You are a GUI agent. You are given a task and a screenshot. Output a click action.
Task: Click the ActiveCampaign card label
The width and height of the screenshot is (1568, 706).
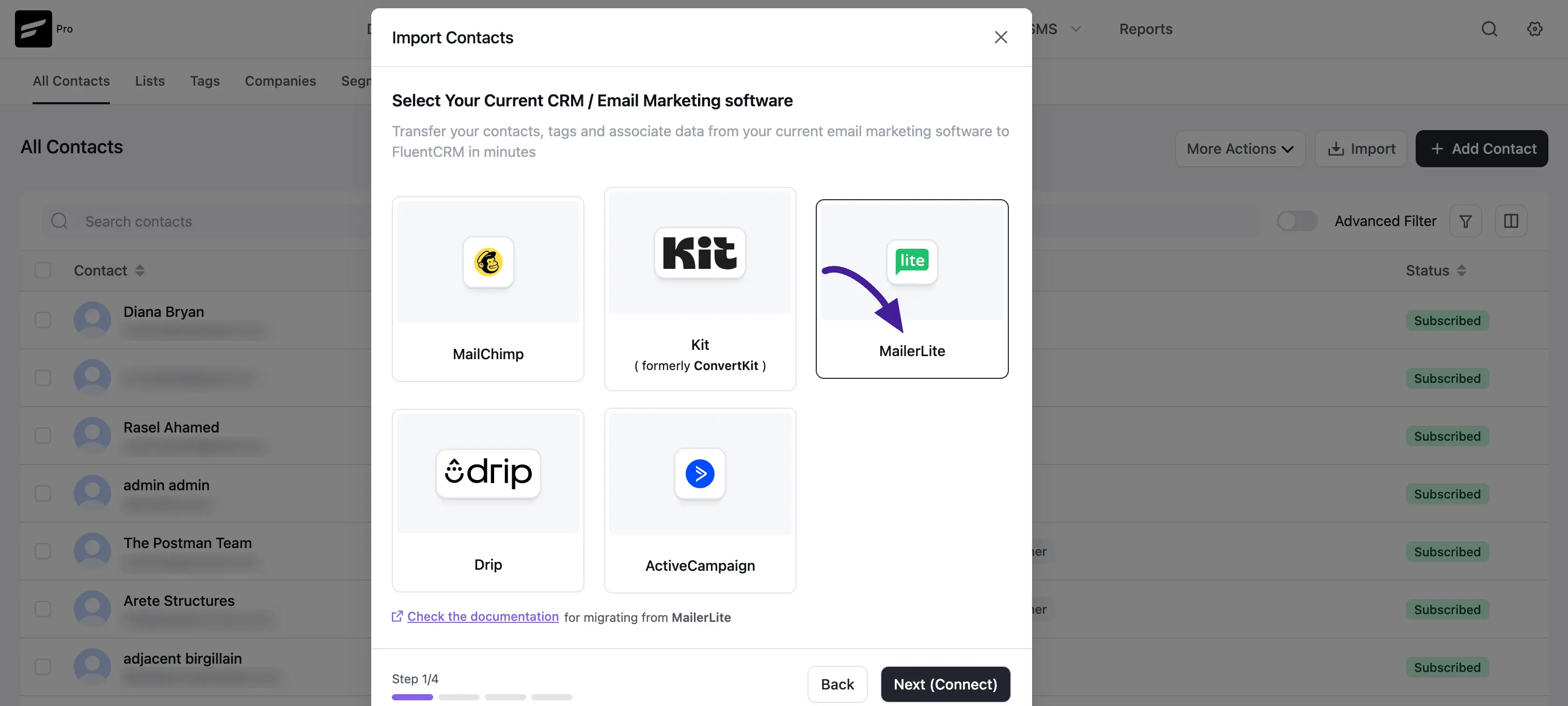700,566
